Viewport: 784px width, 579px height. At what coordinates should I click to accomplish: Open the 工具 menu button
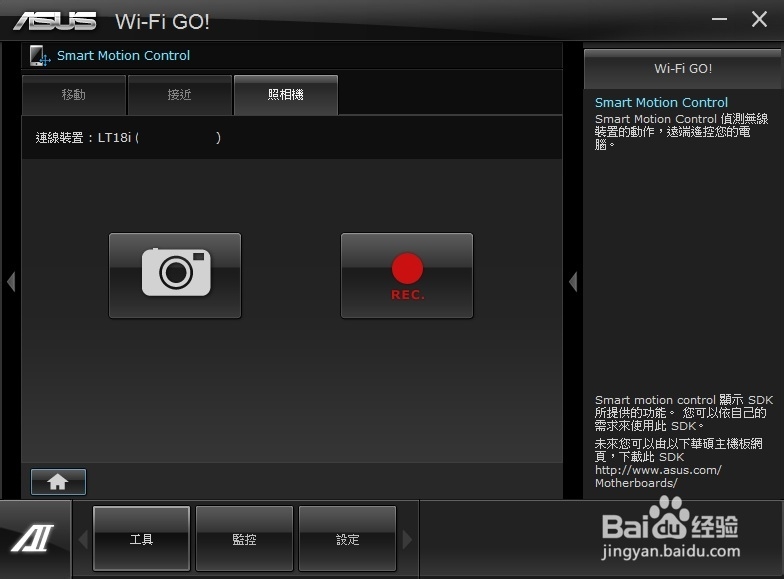pyautogui.click(x=142, y=538)
